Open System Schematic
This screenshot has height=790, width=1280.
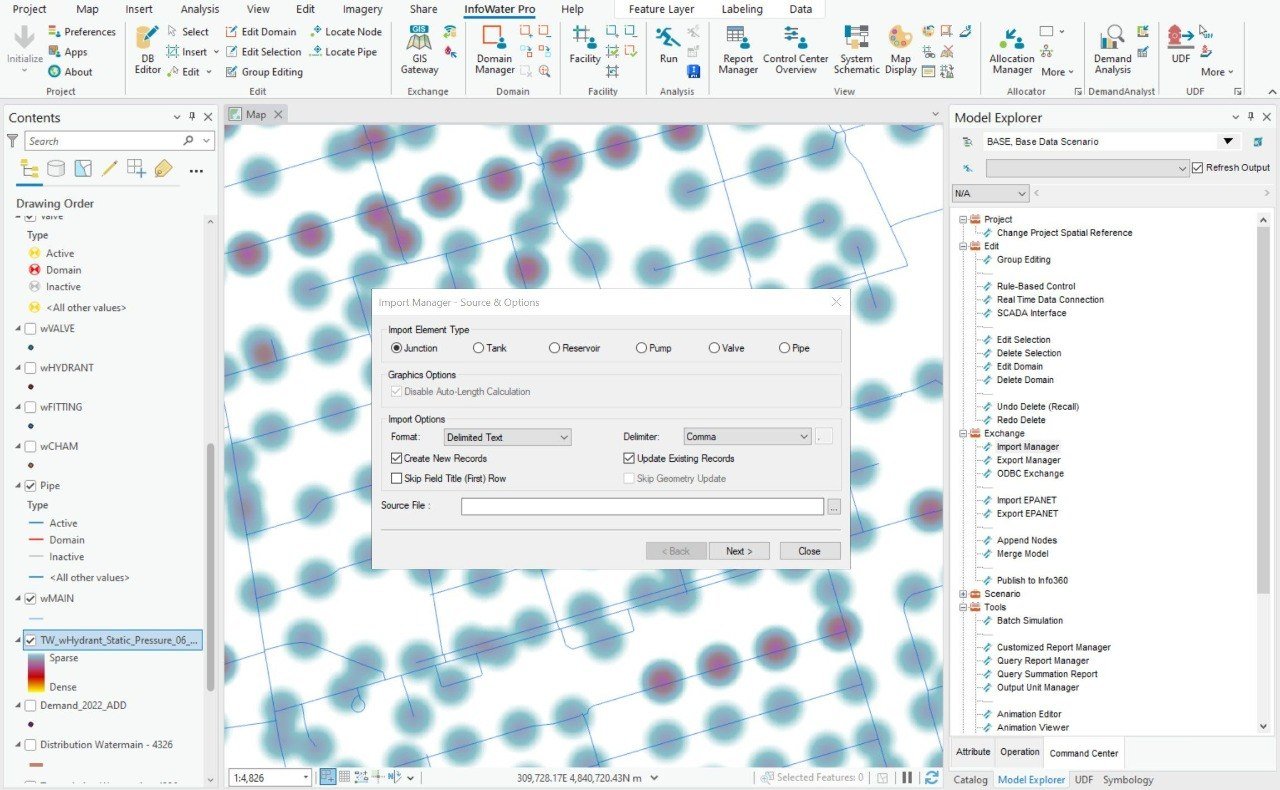coord(856,50)
